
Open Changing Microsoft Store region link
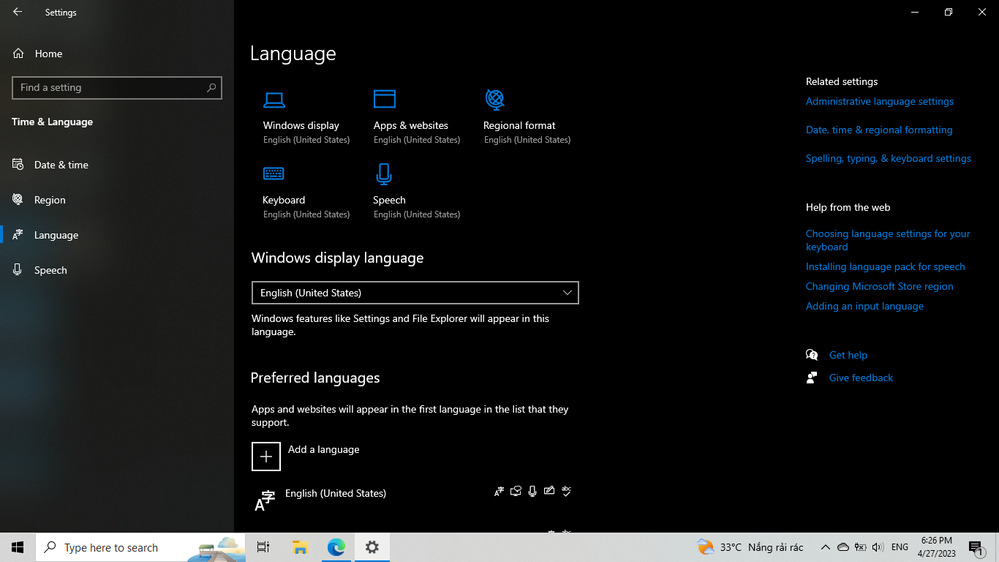coord(879,286)
